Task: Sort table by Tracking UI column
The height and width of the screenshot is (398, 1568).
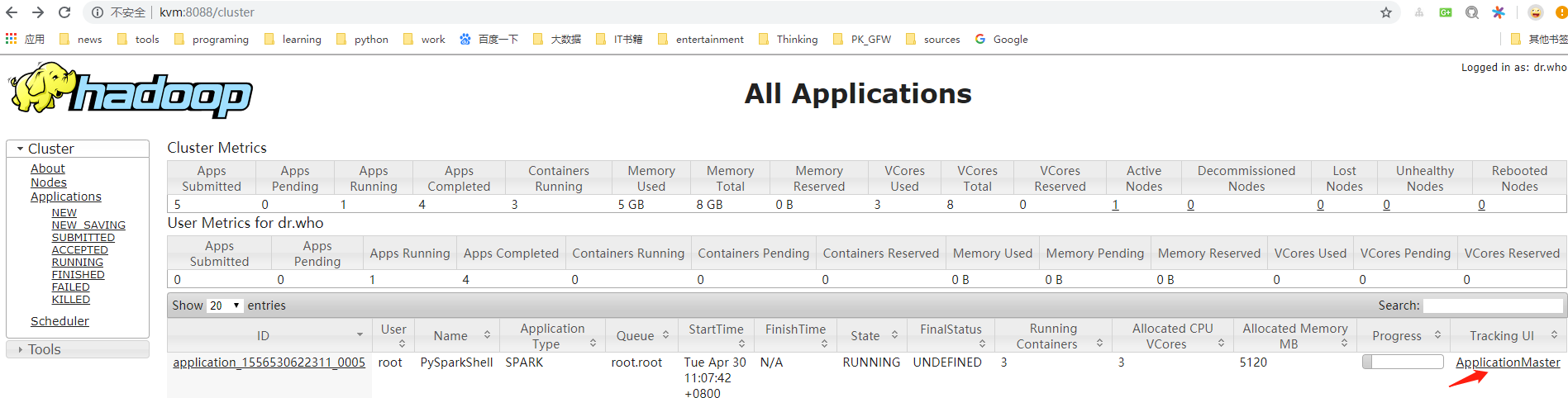Action: pyautogui.click(x=1508, y=335)
